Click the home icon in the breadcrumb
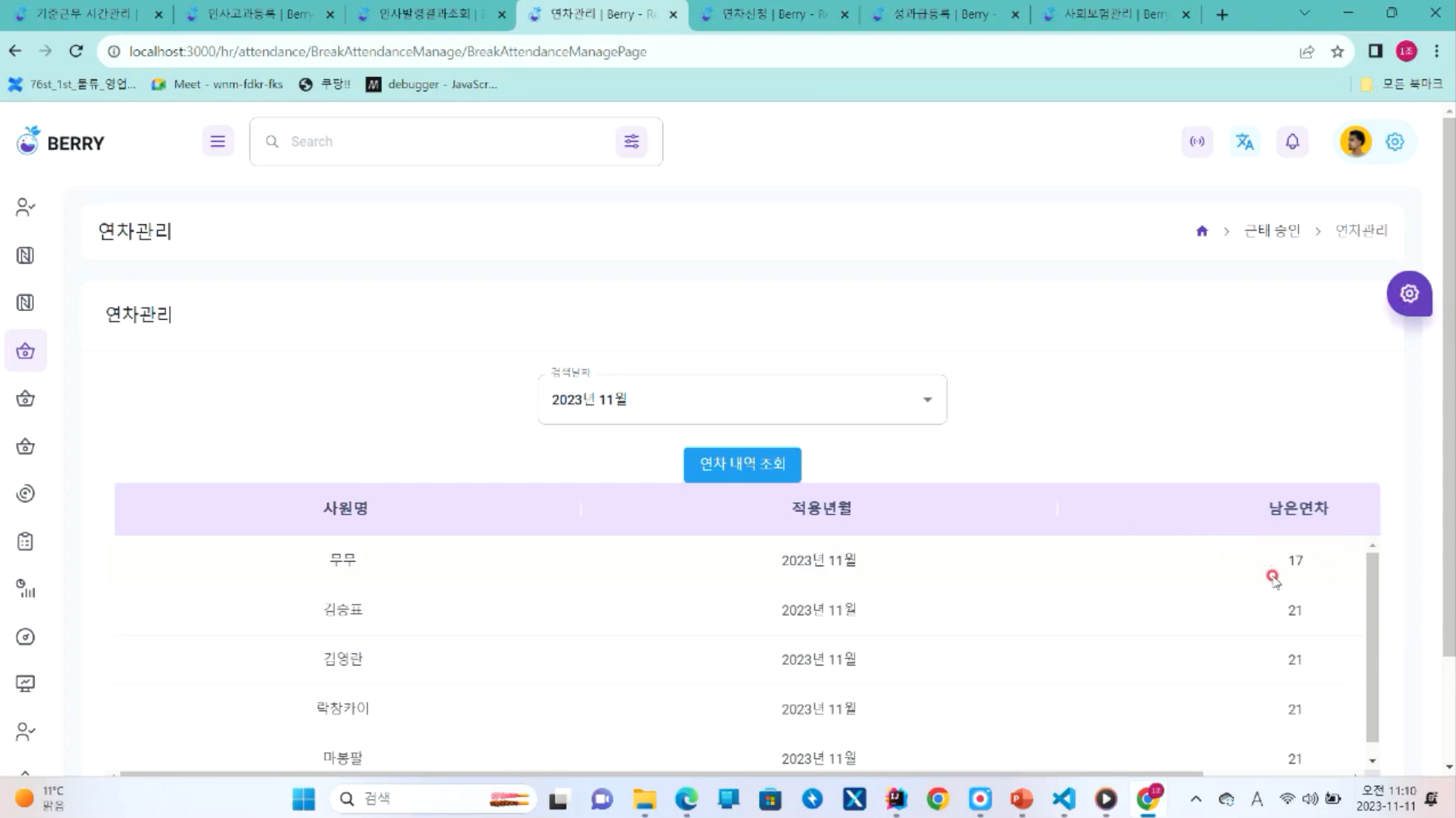Viewport: 1456px width, 818px height. pos(1202,231)
